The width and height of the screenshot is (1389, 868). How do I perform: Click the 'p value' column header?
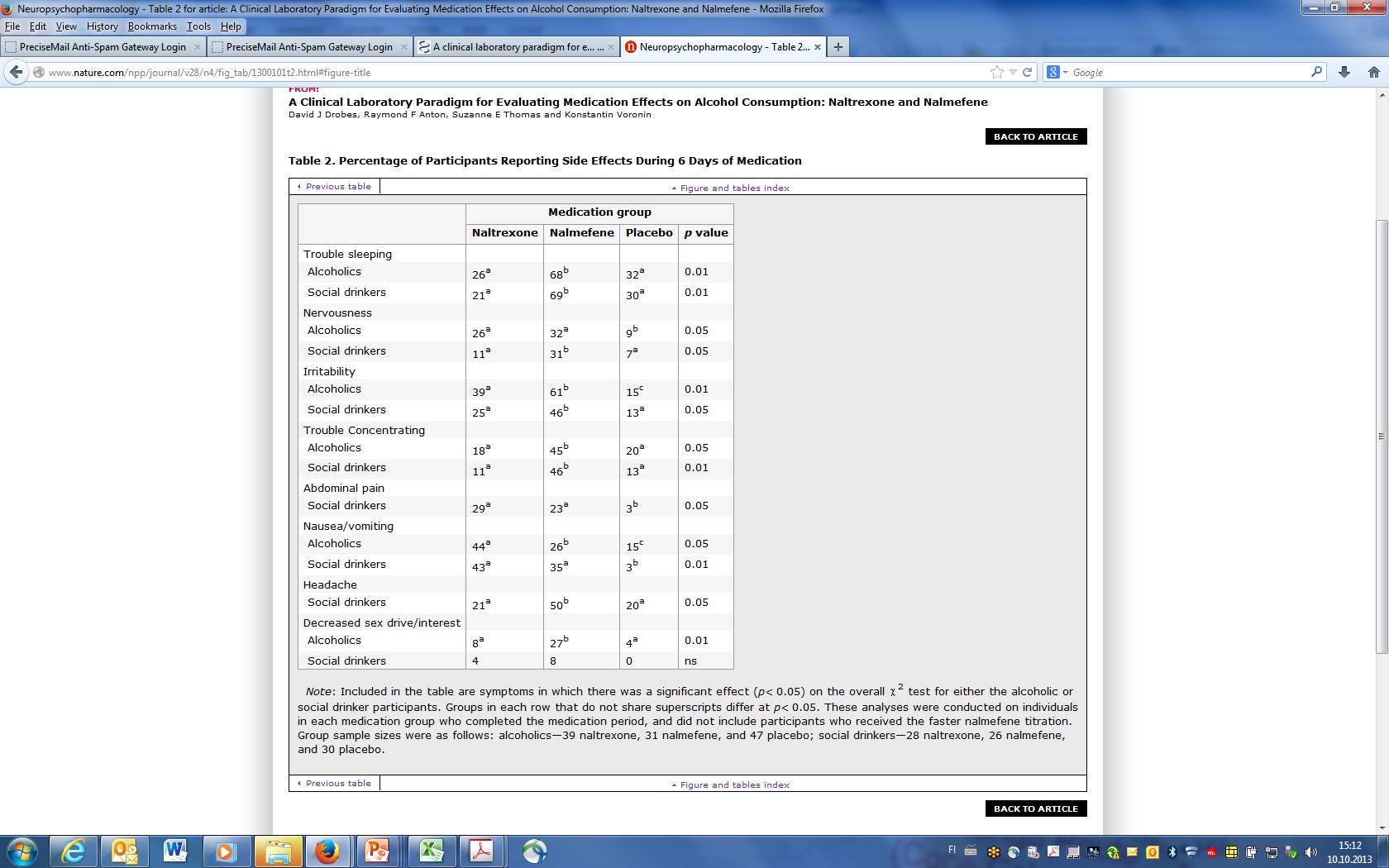point(706,232)
